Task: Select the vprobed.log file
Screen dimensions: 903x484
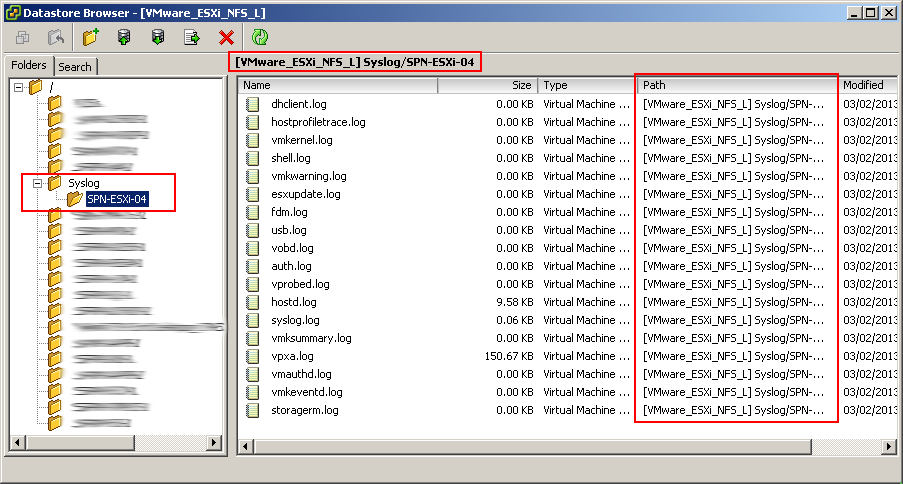Action: [300, 284]
